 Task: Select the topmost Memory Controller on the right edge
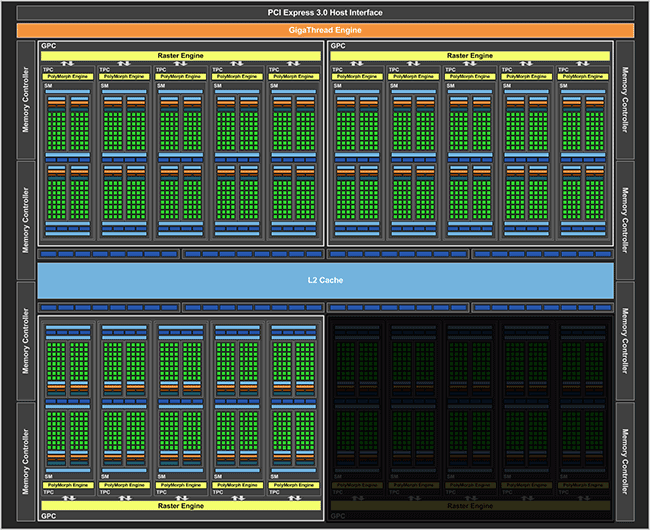[625, 100]
